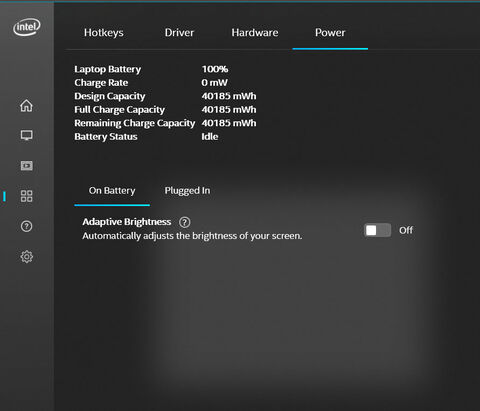This screenshot has height=411, width=480.
Task: Switch to the Driver tab
Action: coord(179,33)
